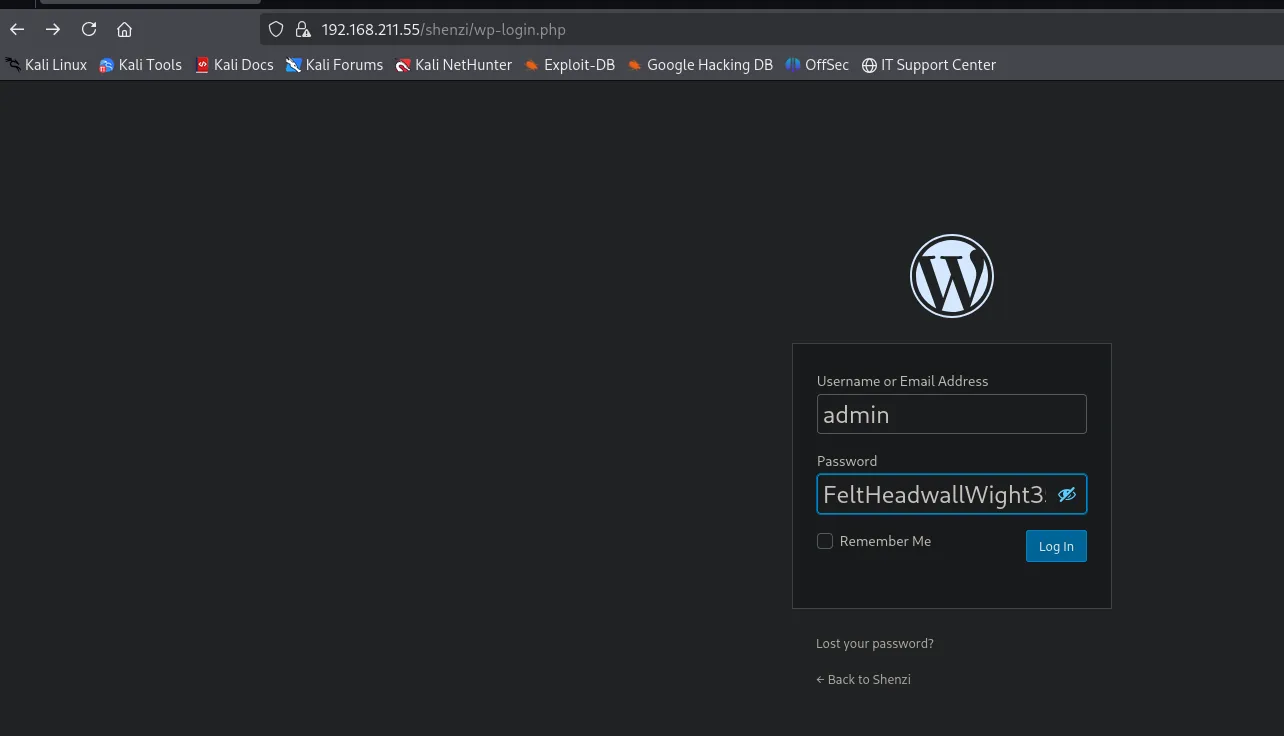The height and width of the screenshot is (736, 1284).
Task: Open Lost your password link
Action: [875, 643]
